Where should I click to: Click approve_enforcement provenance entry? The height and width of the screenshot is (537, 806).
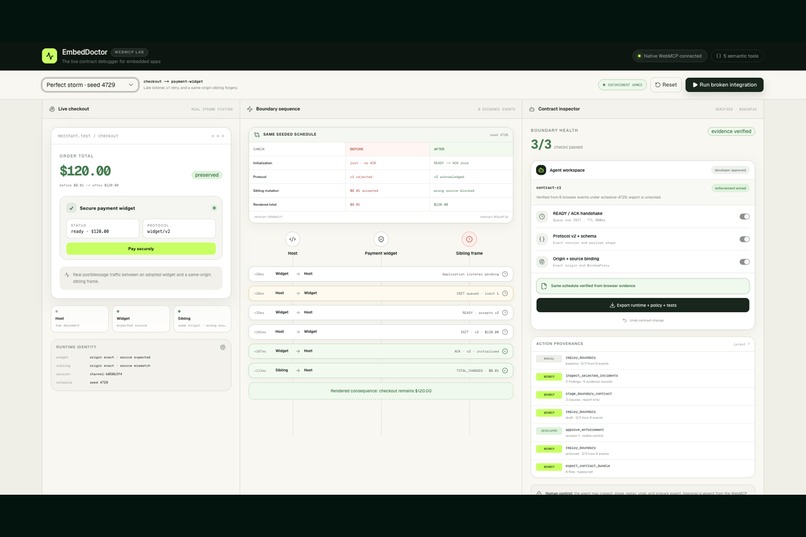(x=643, y=432)
